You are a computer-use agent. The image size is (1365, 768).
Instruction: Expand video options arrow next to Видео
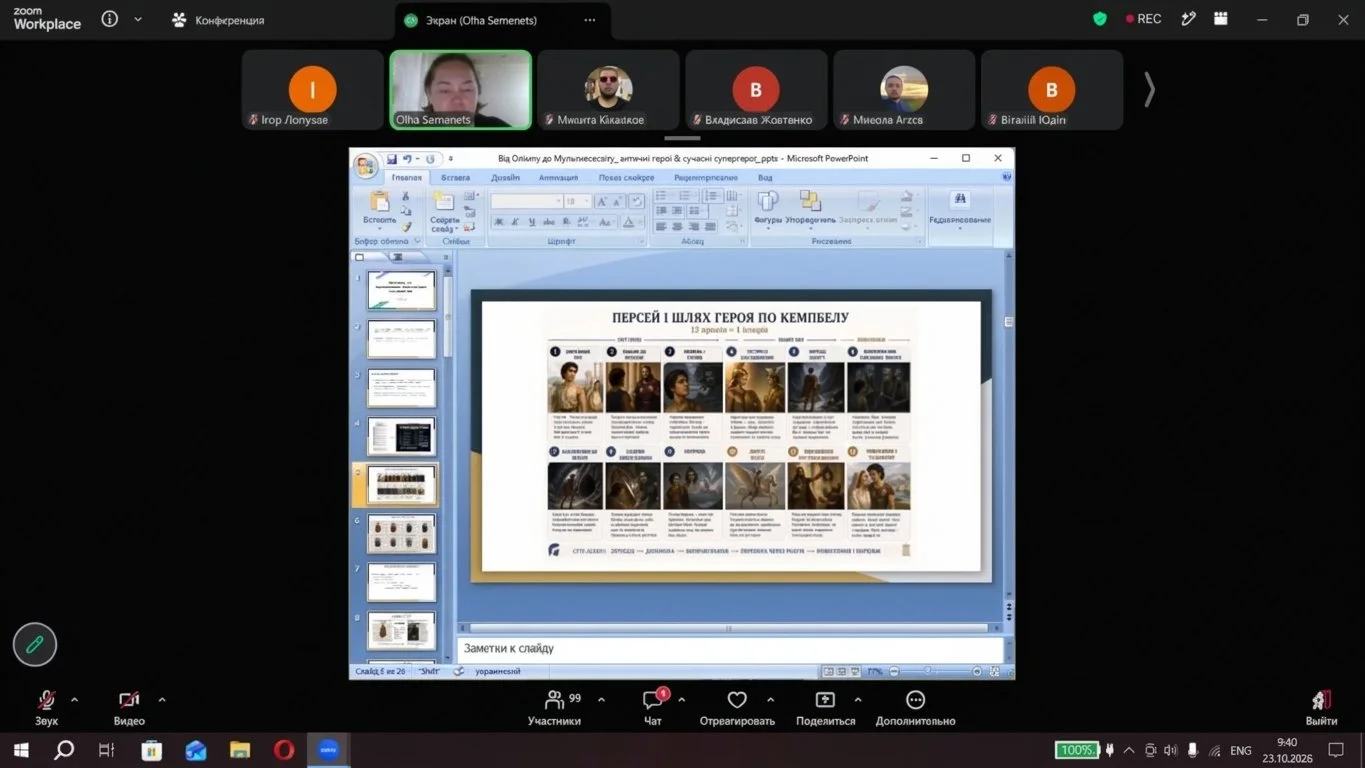tap(162, 700)
